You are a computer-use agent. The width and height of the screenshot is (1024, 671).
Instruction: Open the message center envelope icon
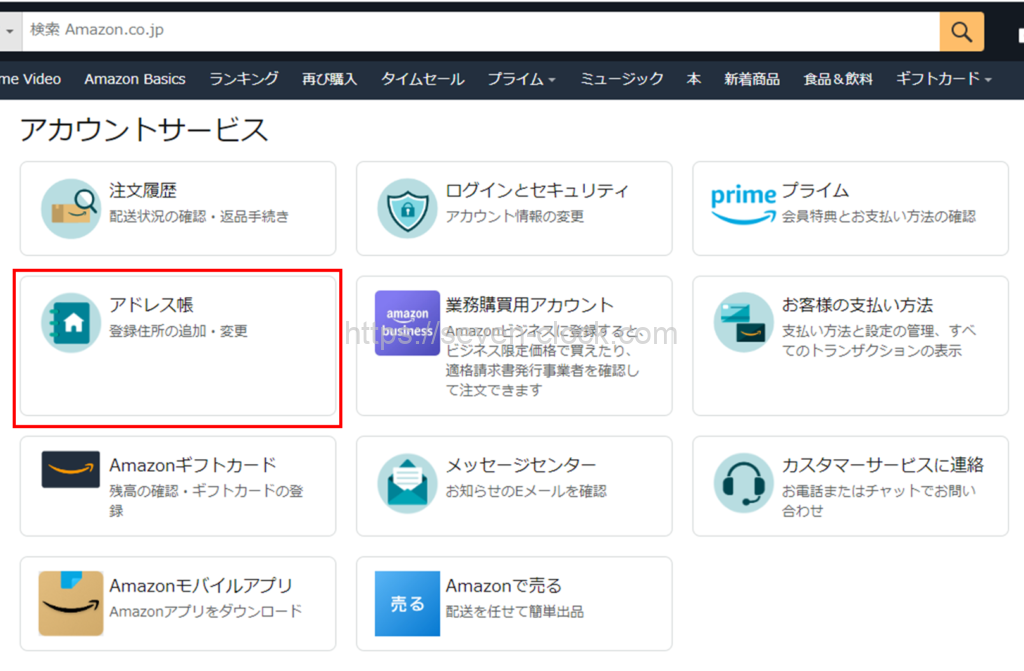click(x=408, y=483)
